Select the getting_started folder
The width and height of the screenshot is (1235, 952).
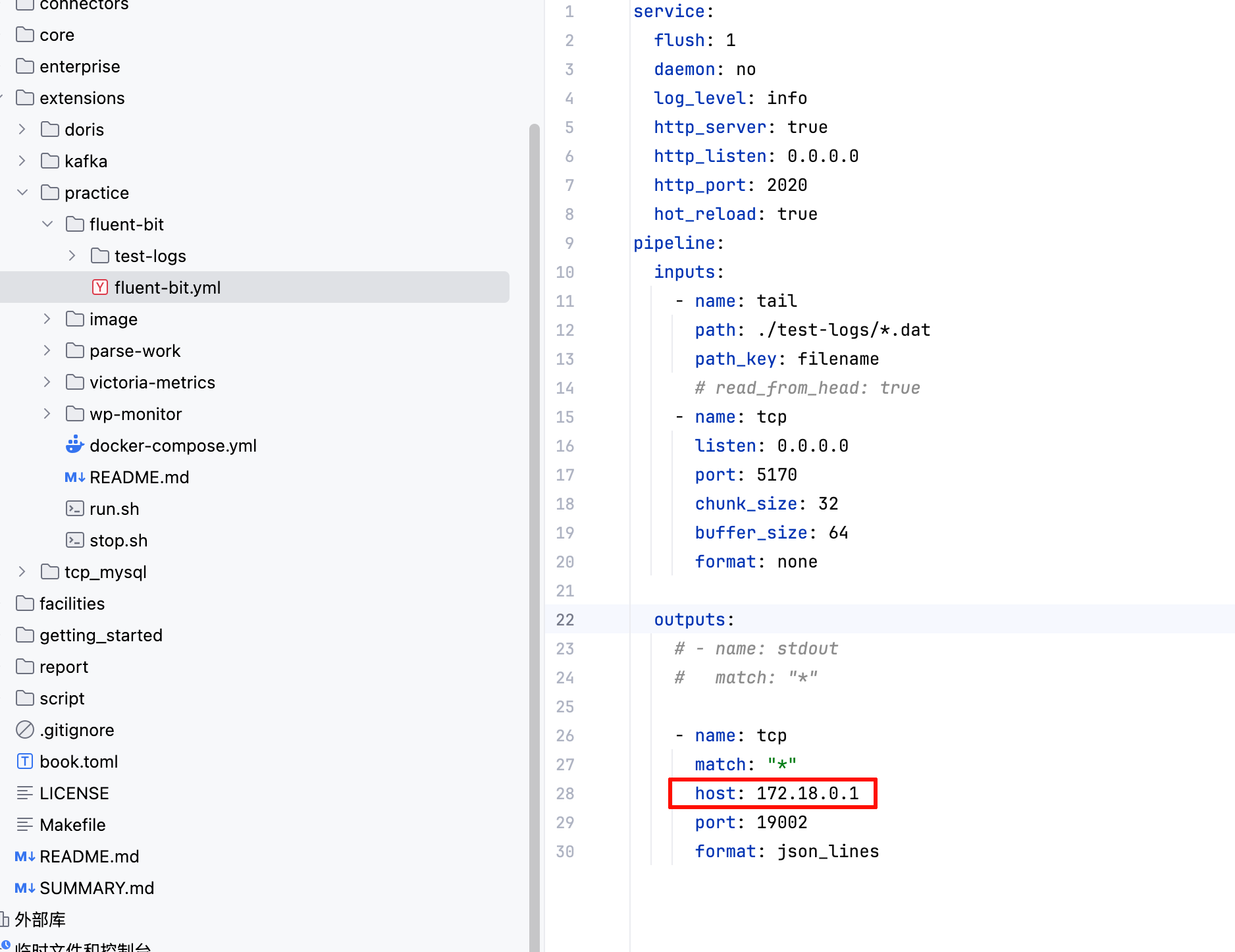tap(100, 635)
